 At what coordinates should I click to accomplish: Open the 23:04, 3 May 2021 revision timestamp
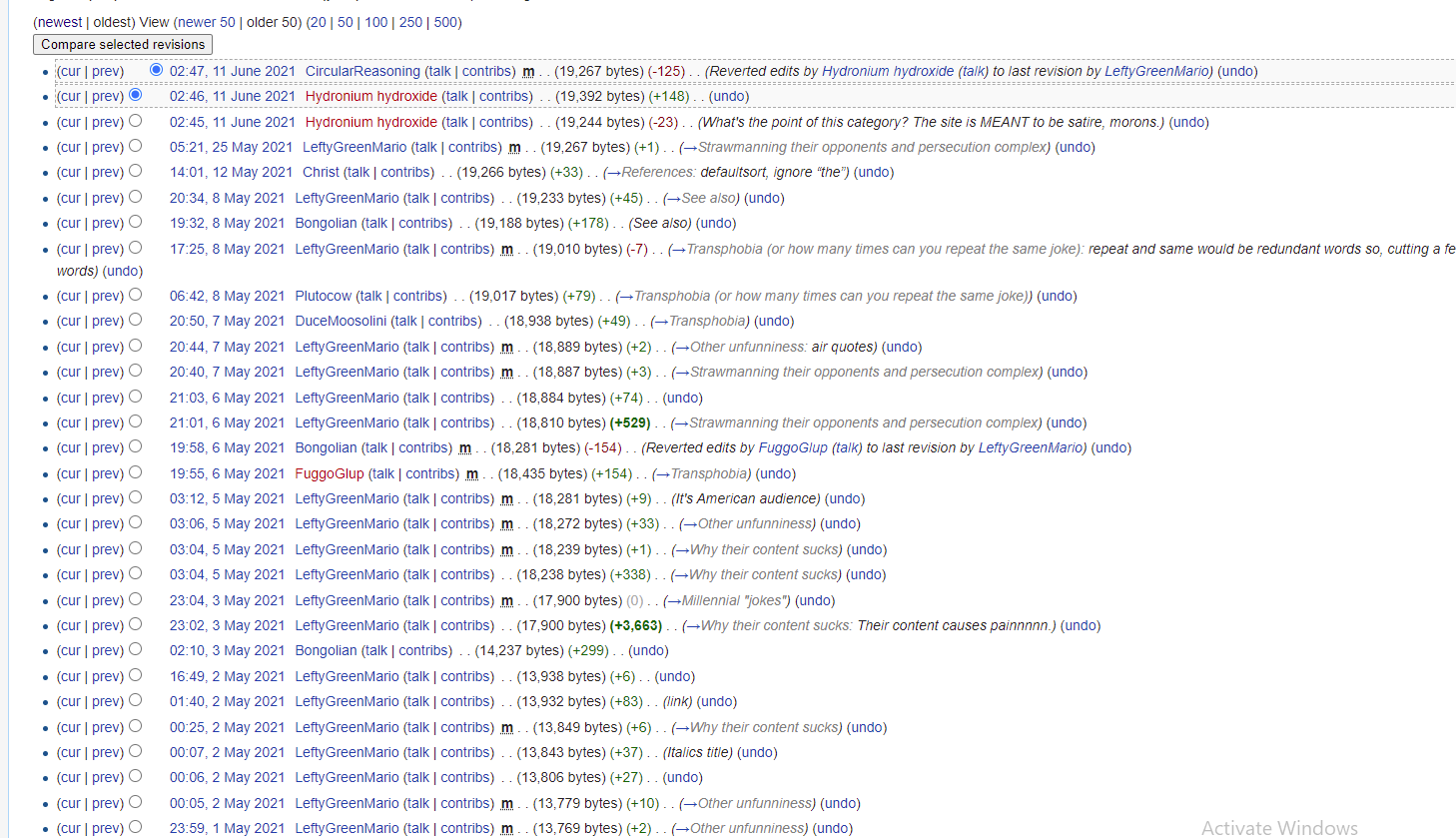pos(227,600)
